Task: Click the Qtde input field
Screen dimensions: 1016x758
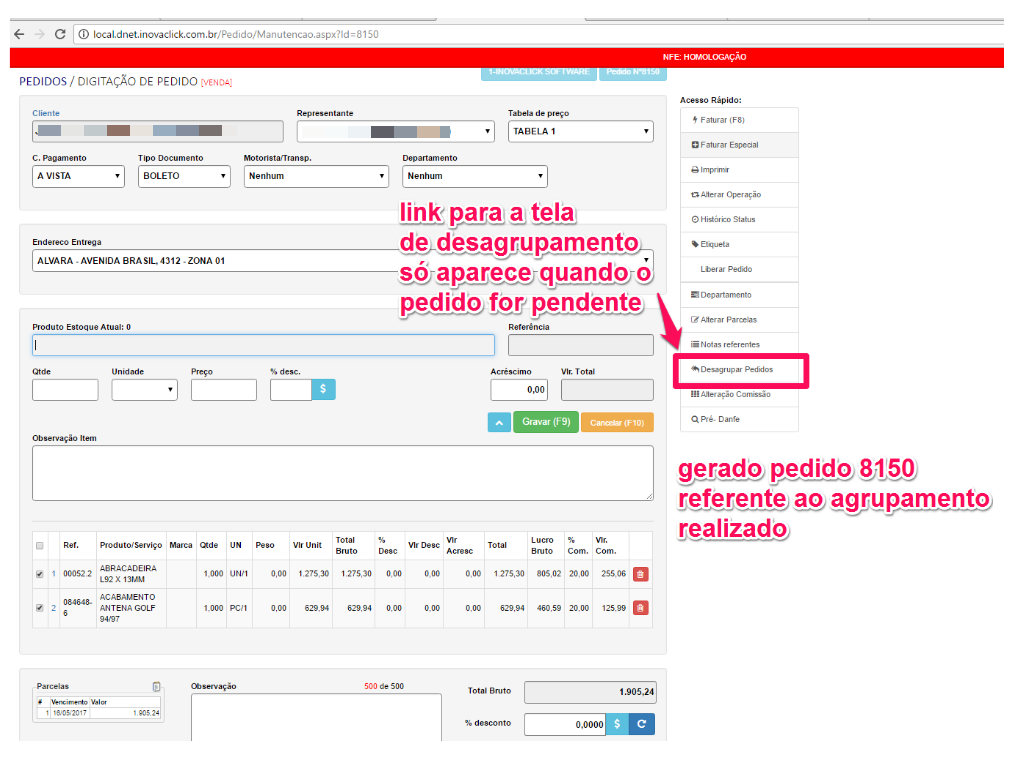Action: [x=65, y=390]
